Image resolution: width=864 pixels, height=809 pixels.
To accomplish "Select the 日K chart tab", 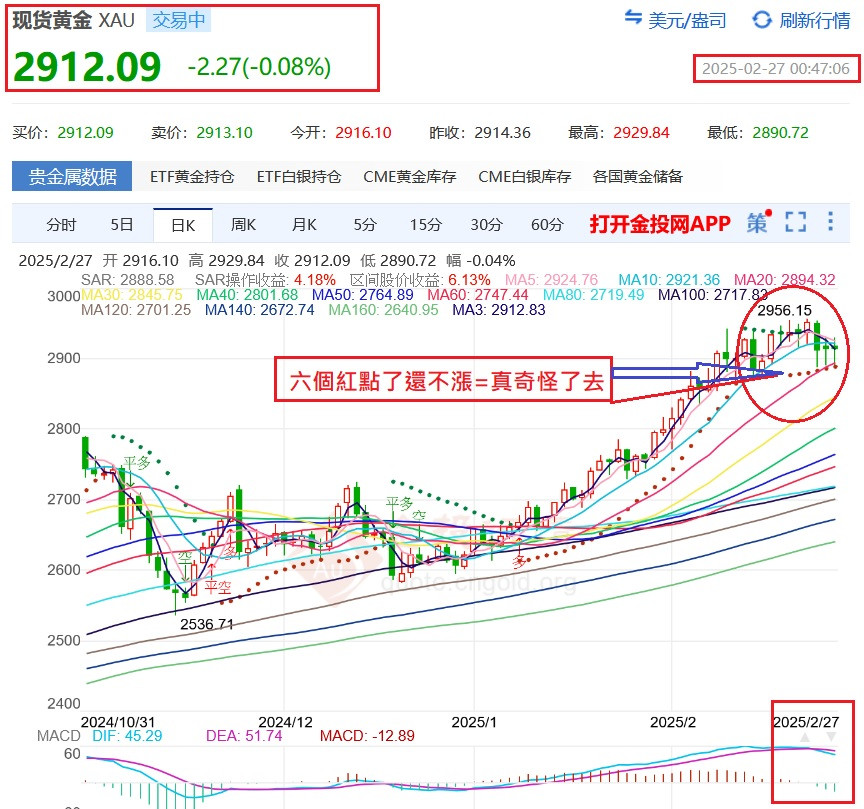I will (x=183, y=225).
